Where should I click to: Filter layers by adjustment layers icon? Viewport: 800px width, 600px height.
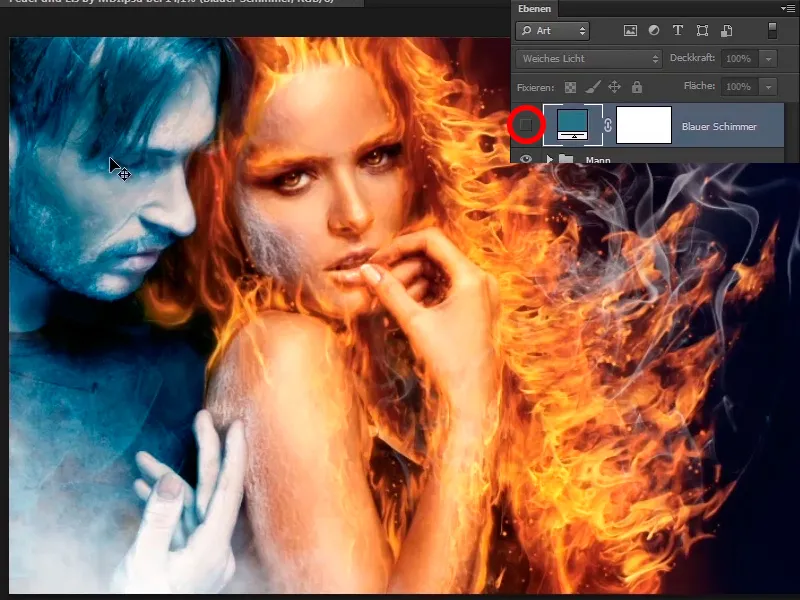pos(654,31)
